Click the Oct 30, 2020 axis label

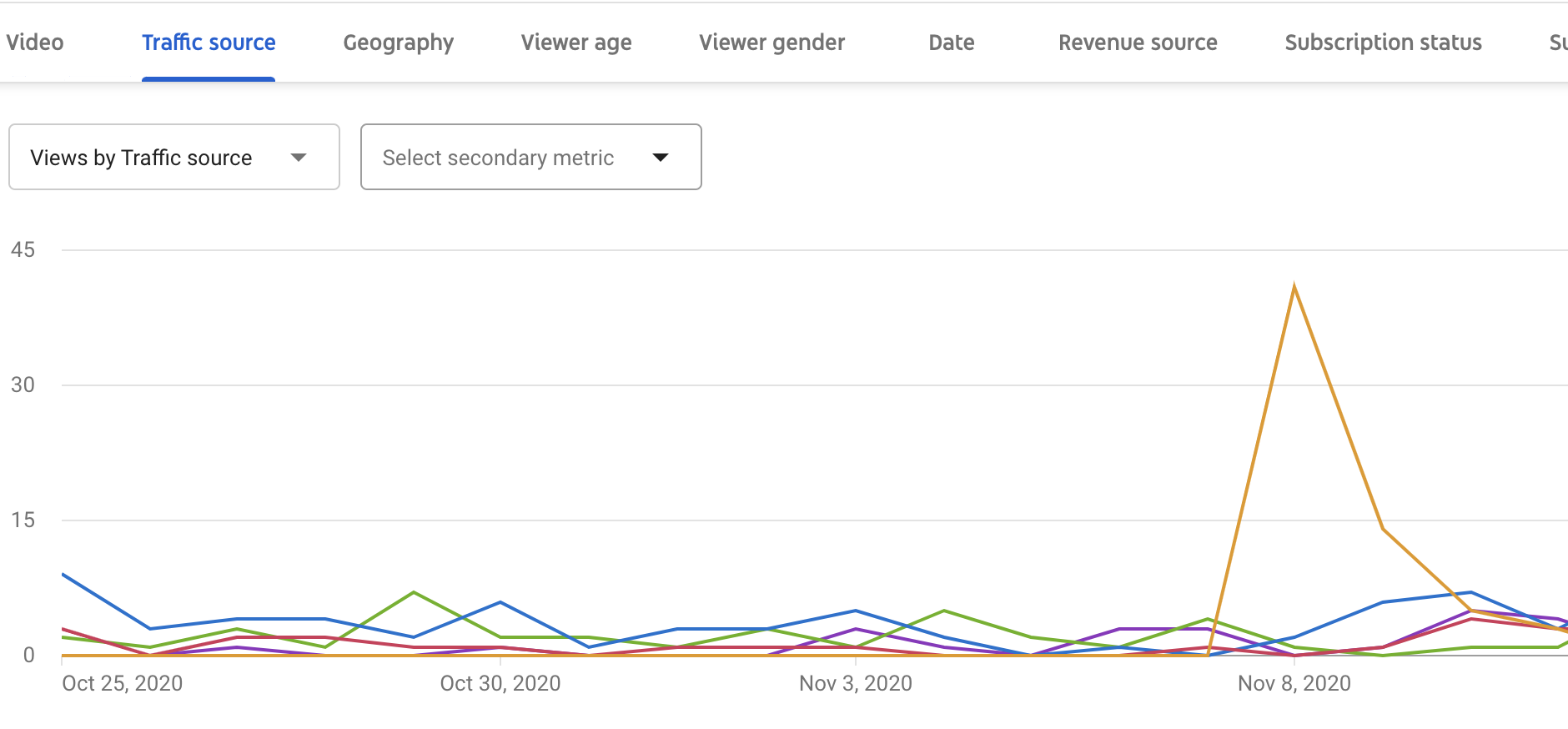(500, 683)
